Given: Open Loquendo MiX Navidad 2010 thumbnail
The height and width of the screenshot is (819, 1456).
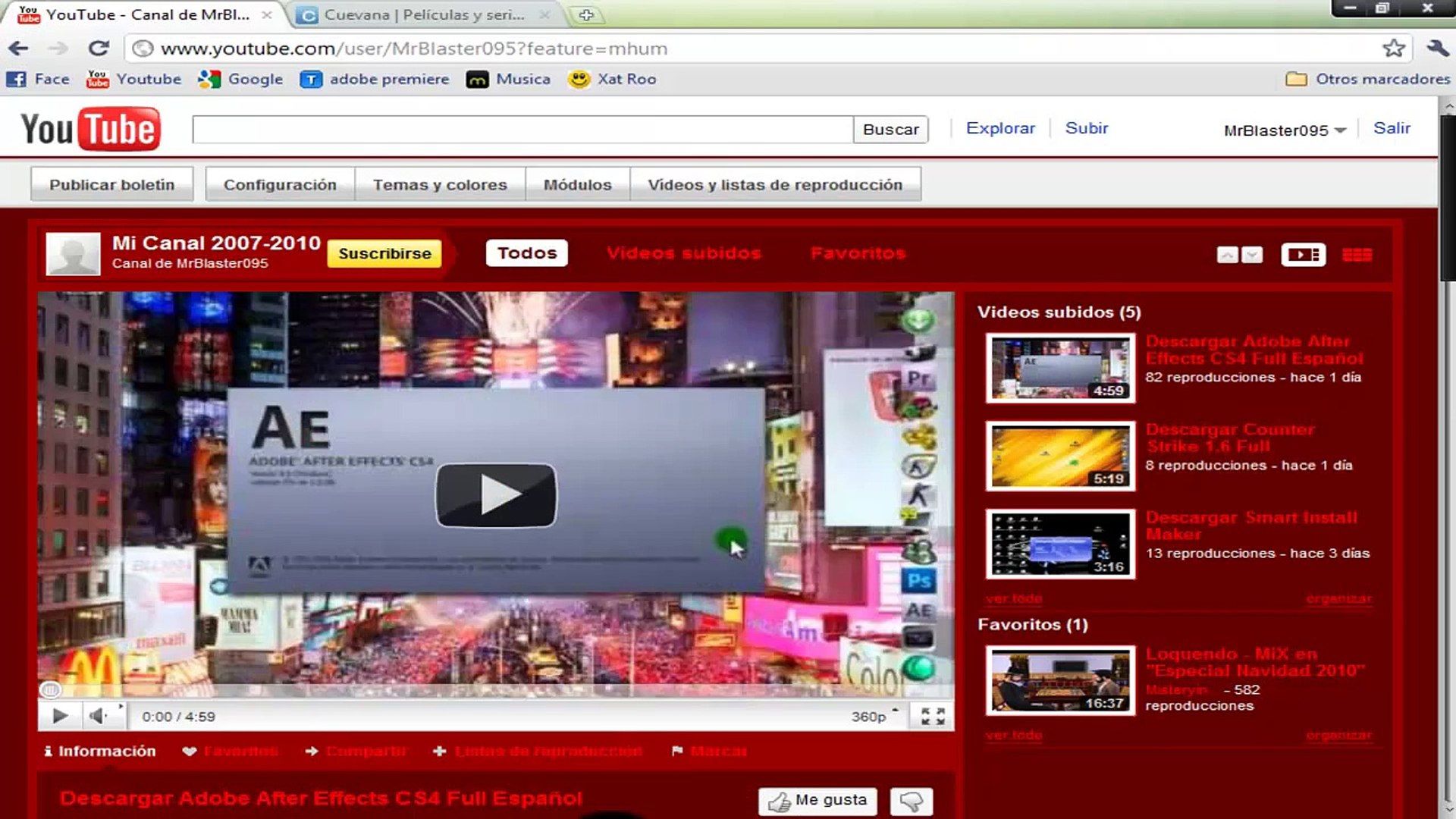Looking at the screenshot, I should pyautogui.click(x=1060, y=681).
